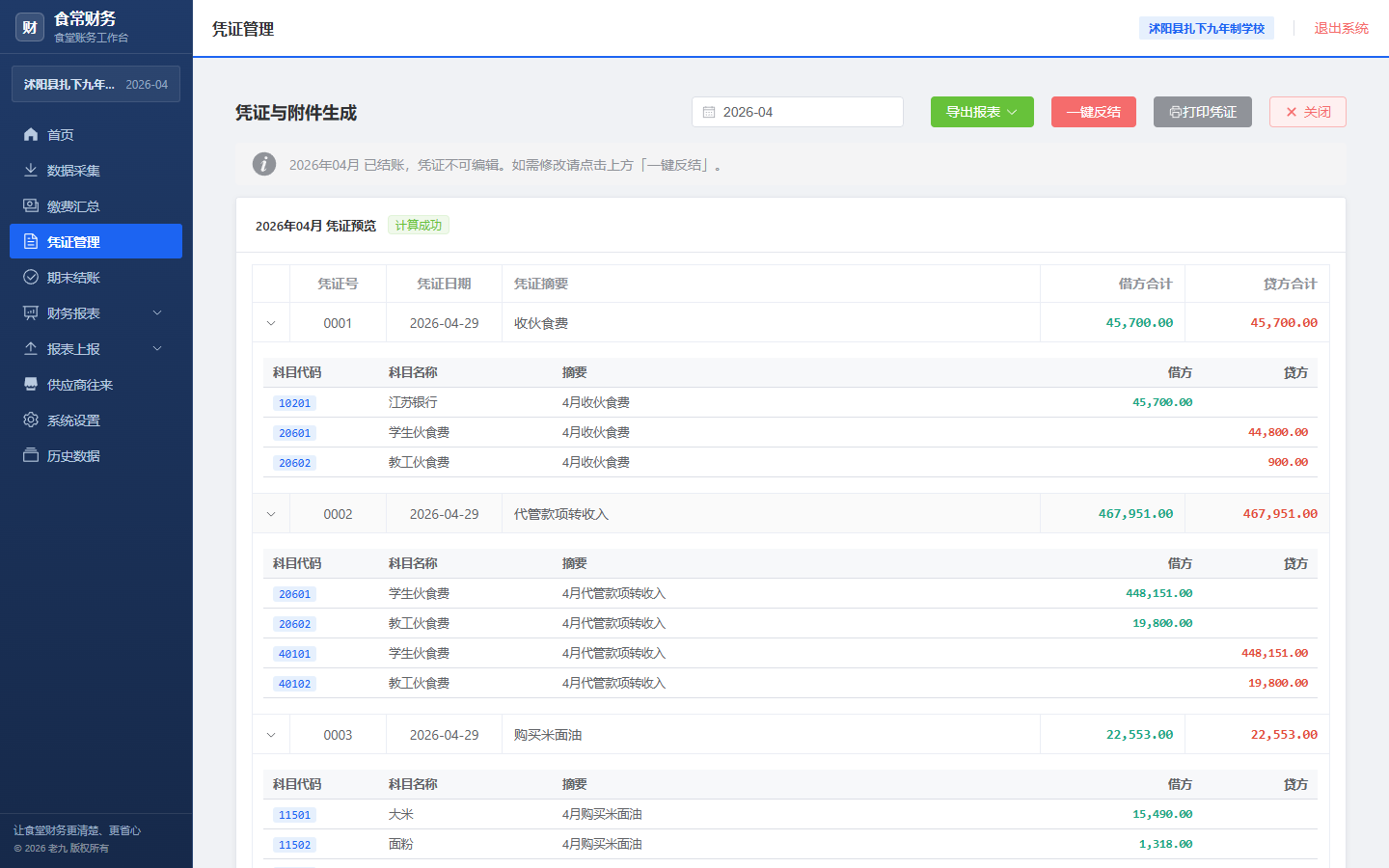Screen dimensions: 1389x868
Task: Click the archive icon beside 历史数据
Action: pyautogui.click(x=31, y=455)
